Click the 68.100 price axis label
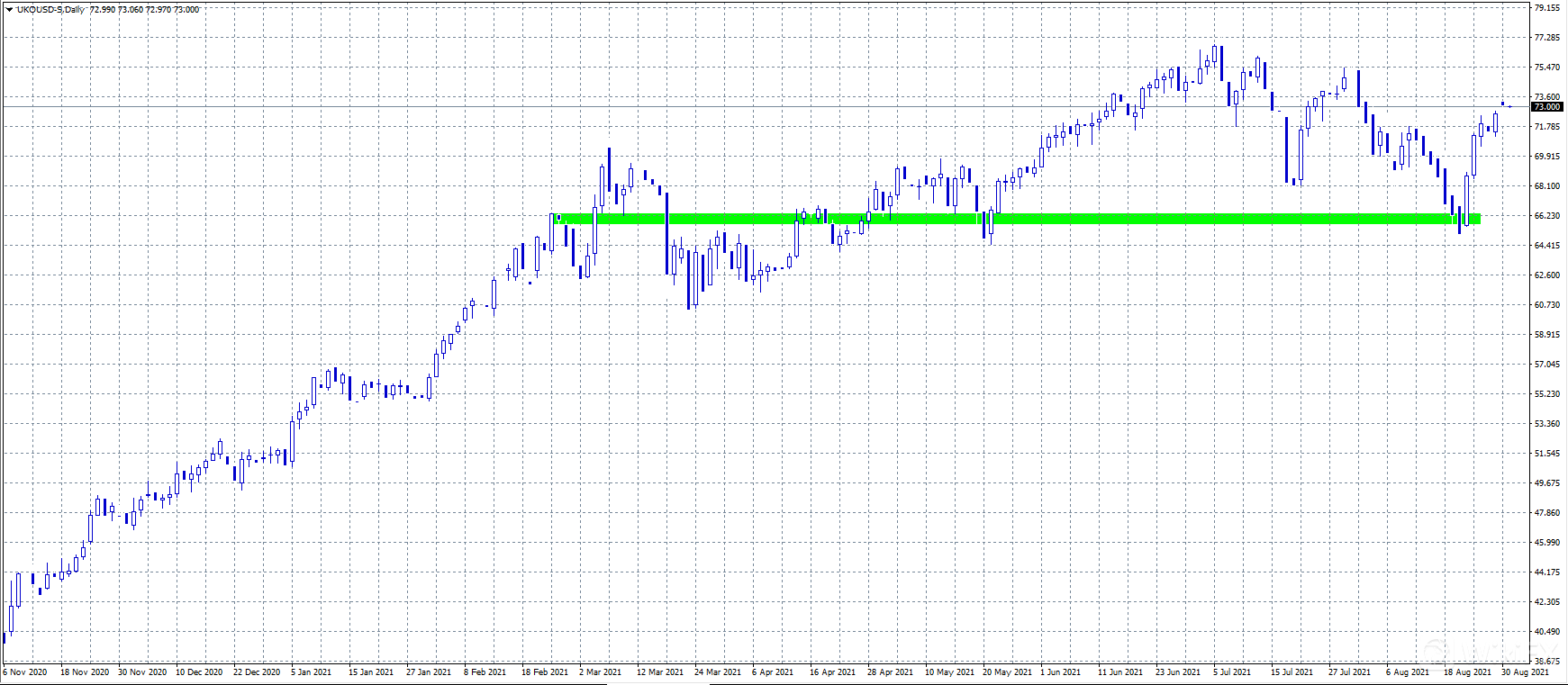This screenshot has height=685, width=1568. [x=1547, y=186]
